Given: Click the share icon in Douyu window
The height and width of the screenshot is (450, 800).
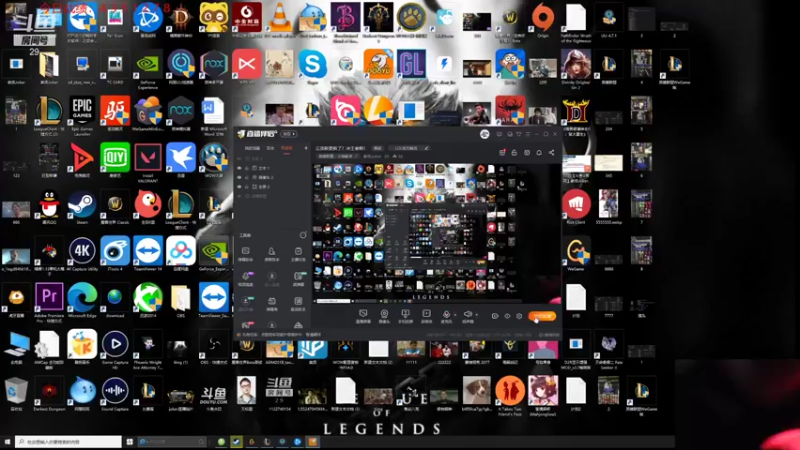Looking at the screenshot, I should pos(552,153).
